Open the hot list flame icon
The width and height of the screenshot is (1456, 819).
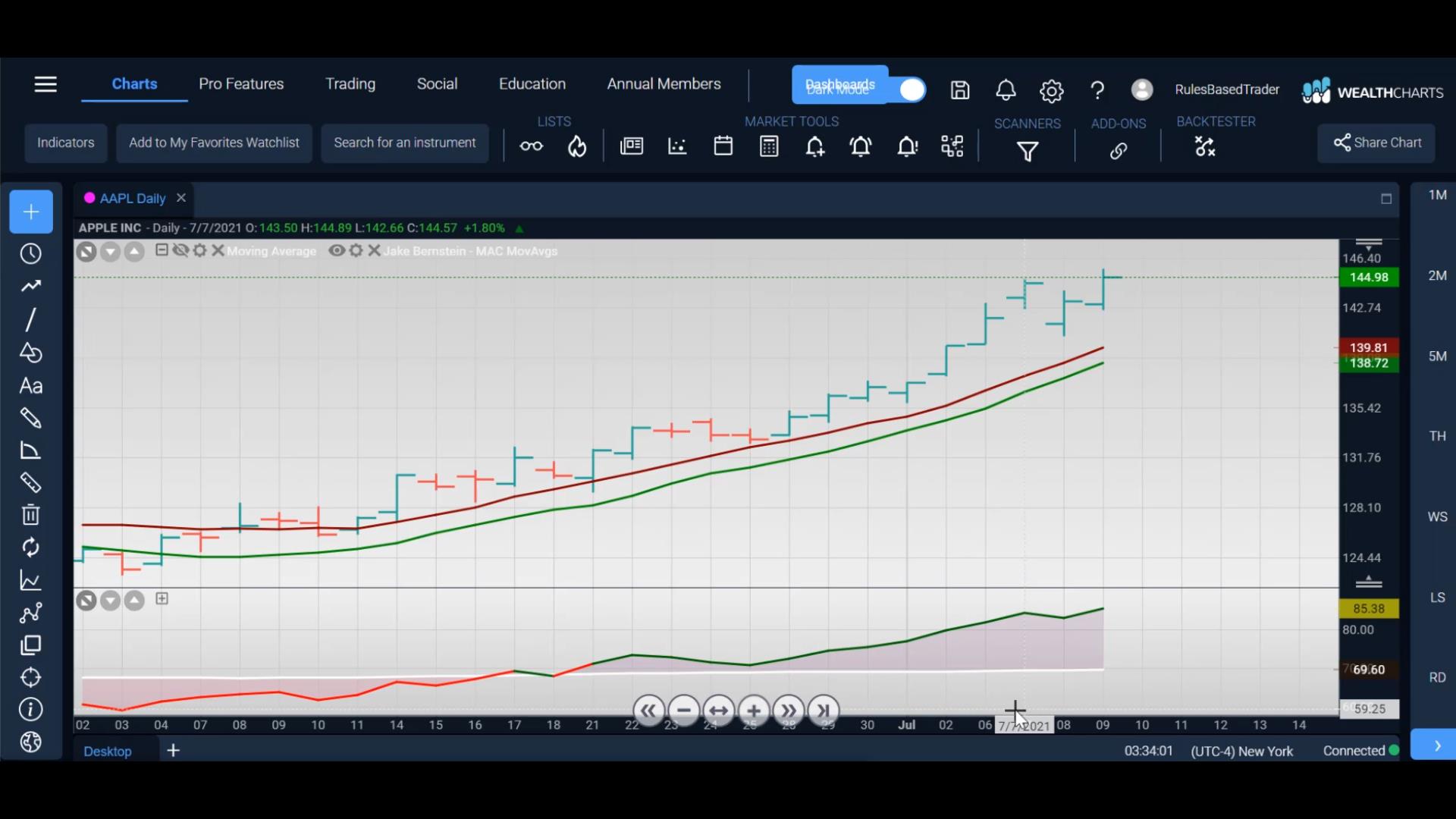[x=577, y=146]
